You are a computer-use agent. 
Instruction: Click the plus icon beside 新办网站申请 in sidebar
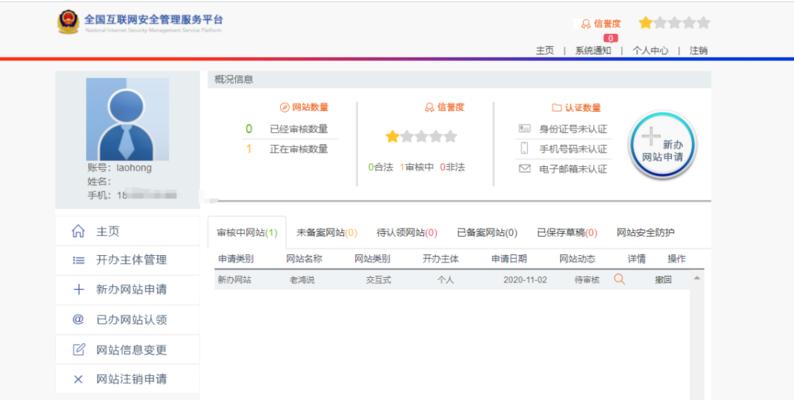point(78,290)
